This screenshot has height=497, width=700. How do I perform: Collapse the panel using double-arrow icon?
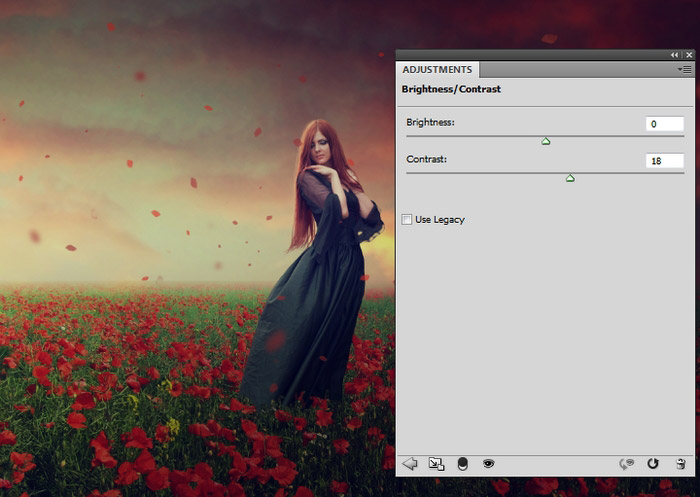click(674, 55)
